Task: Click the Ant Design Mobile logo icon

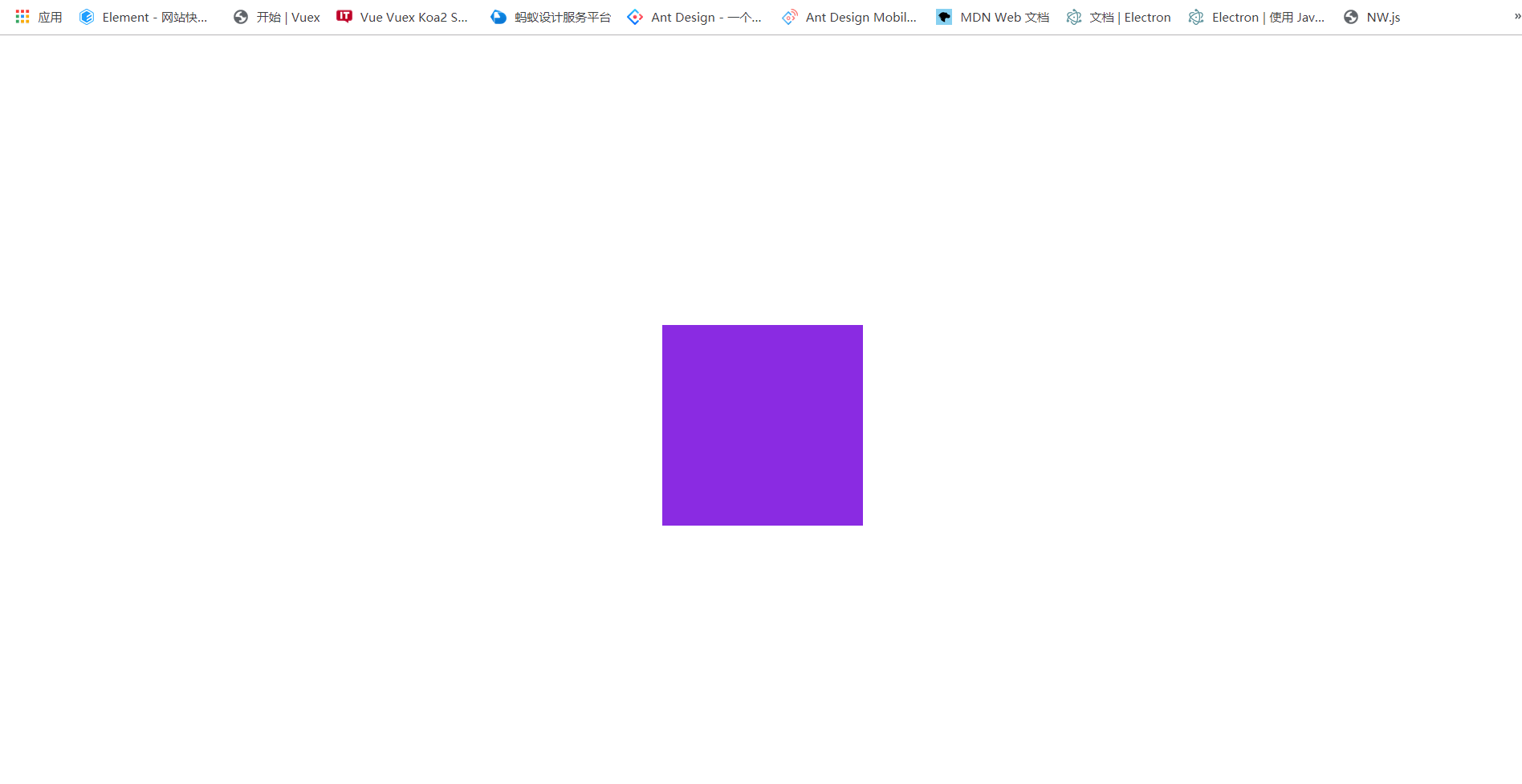Action: (790, 17)
